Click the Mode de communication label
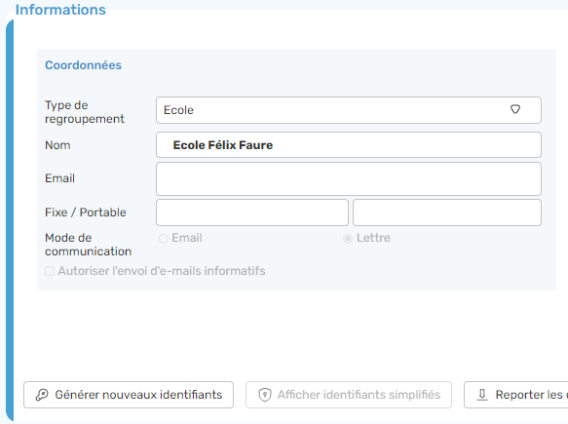Screen dimensions: 568x424 (x=88, y=245)
